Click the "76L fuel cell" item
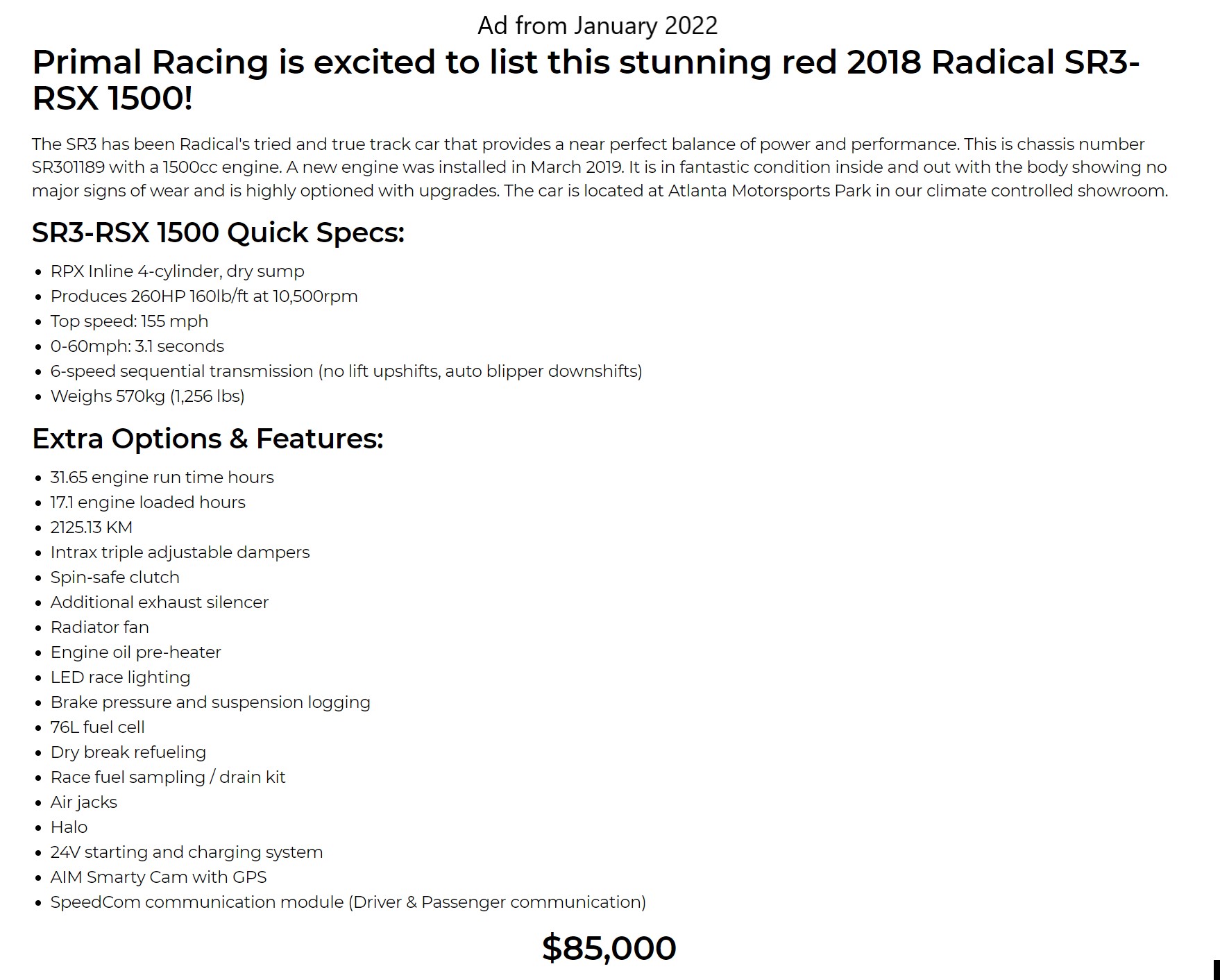This screenshot has width=1220, height=980. pyautogui.click(x=97, y=727)
